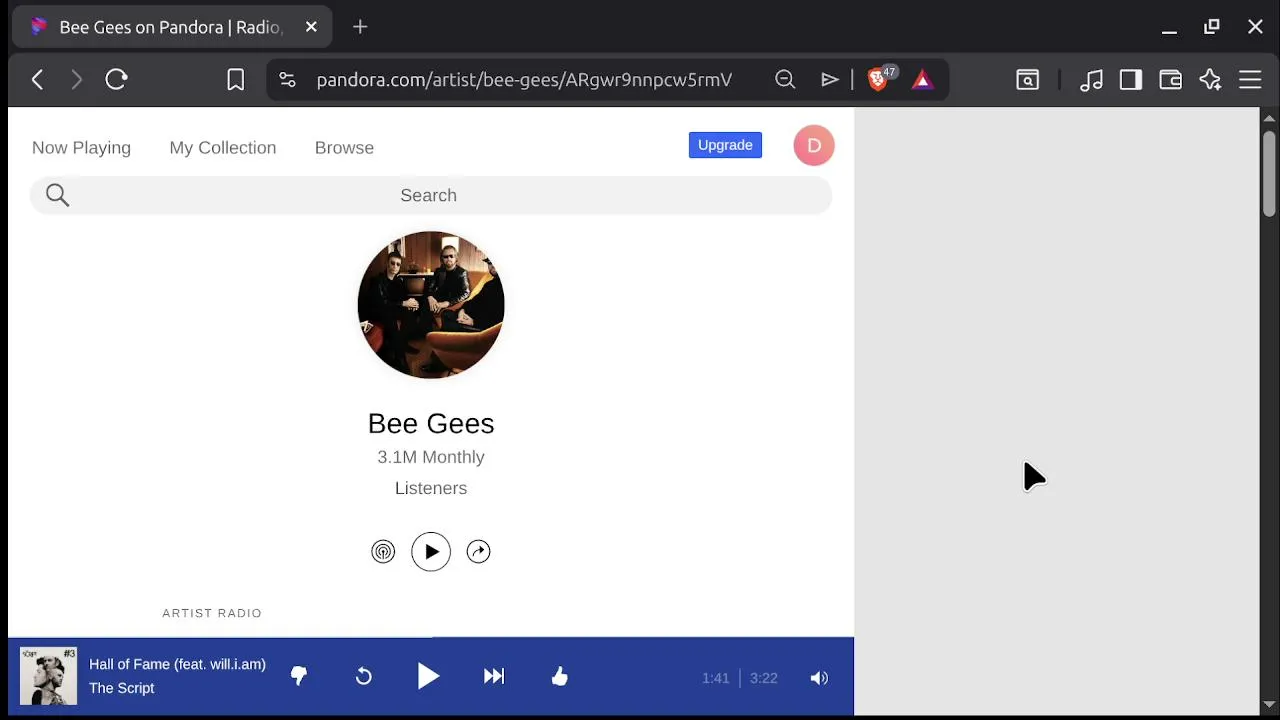Open the browser hamburger menu
Viewport: 1280px width, 720px height.
1250,80
